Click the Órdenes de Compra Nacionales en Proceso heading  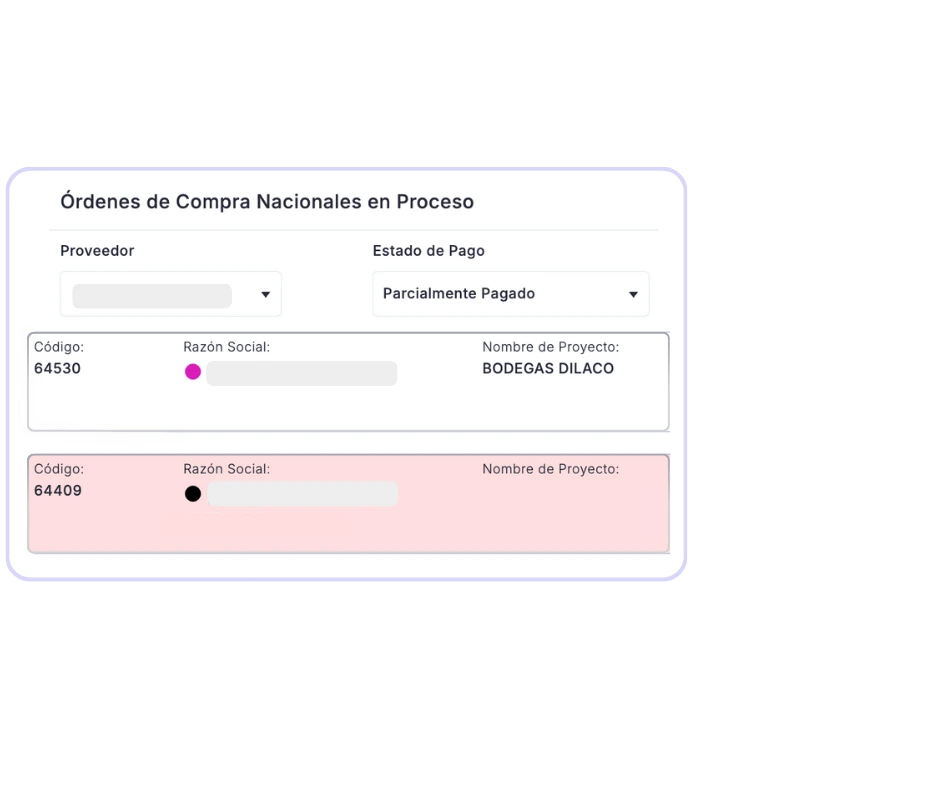(267, 201)
